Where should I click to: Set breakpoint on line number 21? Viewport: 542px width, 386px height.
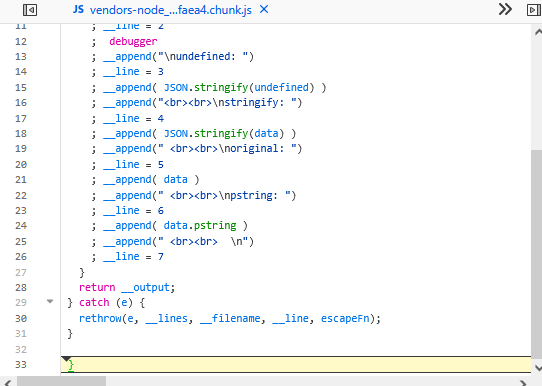pyautogui.click(x=21, y=179)
